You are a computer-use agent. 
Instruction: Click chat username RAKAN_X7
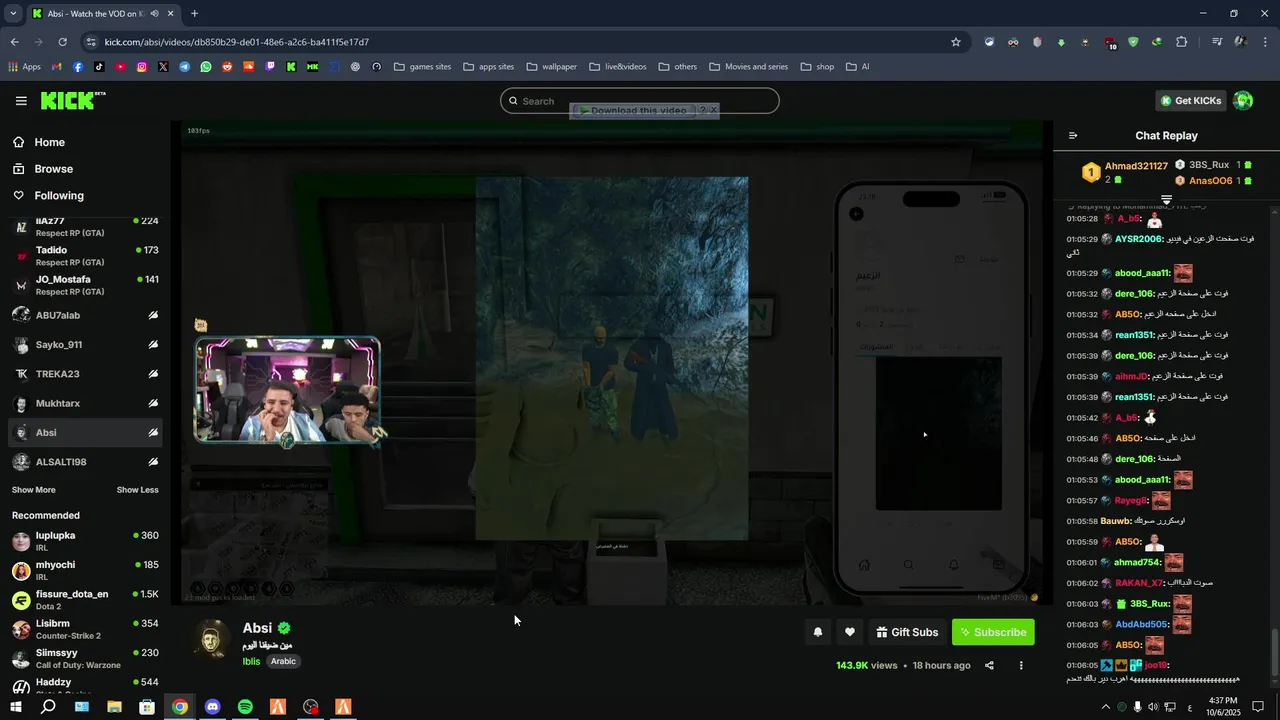(x=1140, y=583)
